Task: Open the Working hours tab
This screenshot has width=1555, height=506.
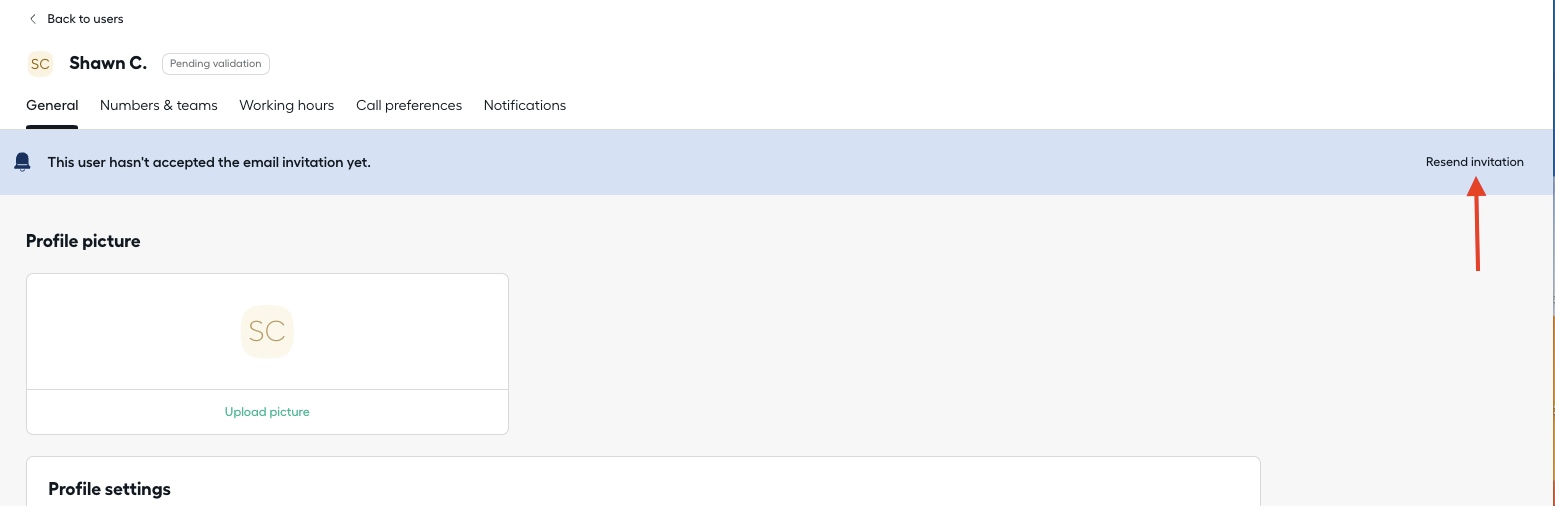Action: (x=287, y=105)
